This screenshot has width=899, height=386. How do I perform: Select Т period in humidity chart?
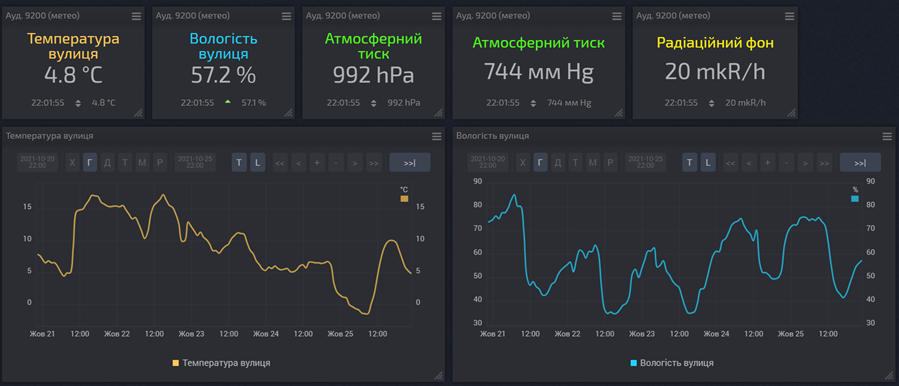(575, 162)
